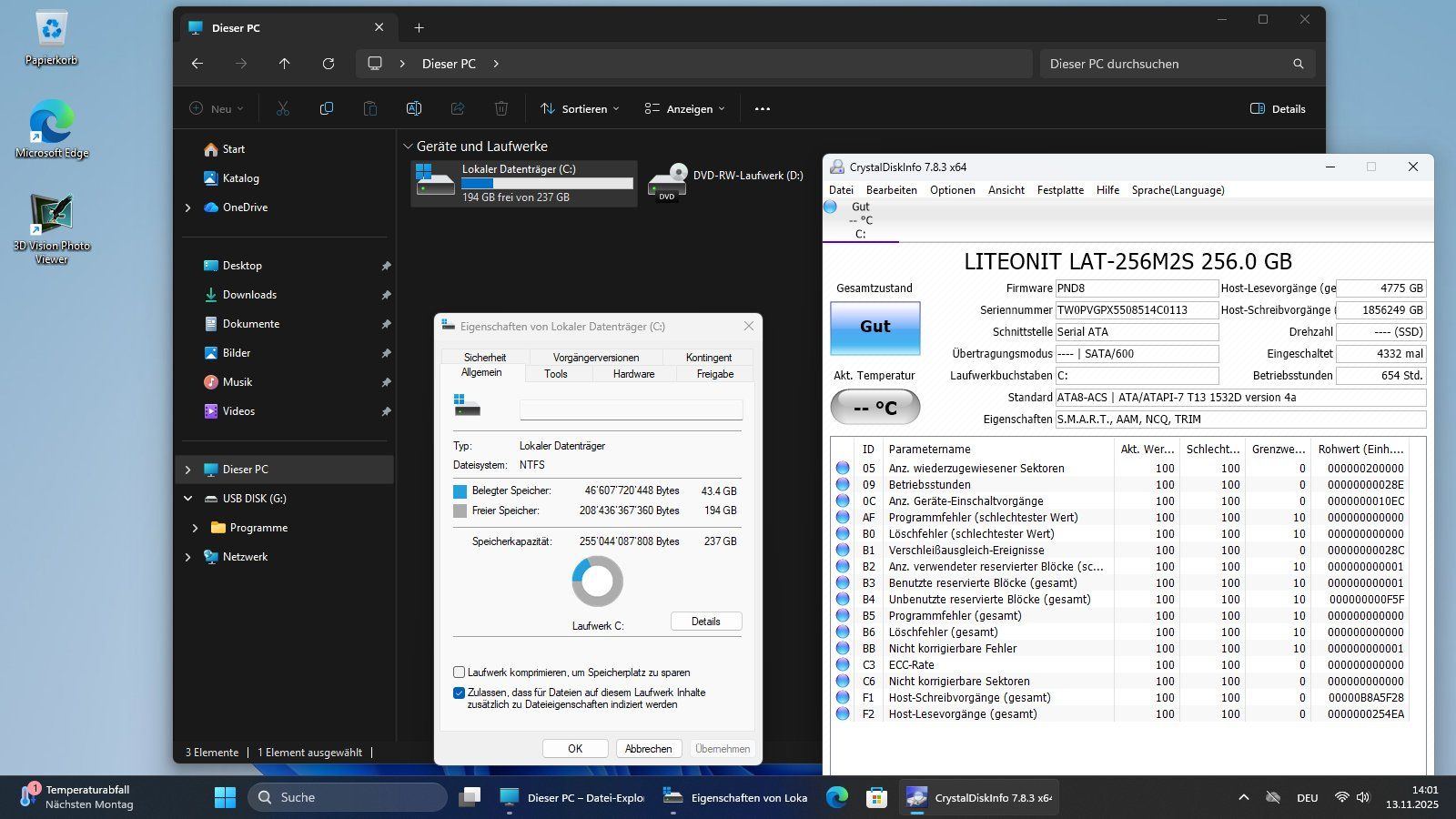Open the Datei menu in CrystalDiskInfo

click(841, 190)
